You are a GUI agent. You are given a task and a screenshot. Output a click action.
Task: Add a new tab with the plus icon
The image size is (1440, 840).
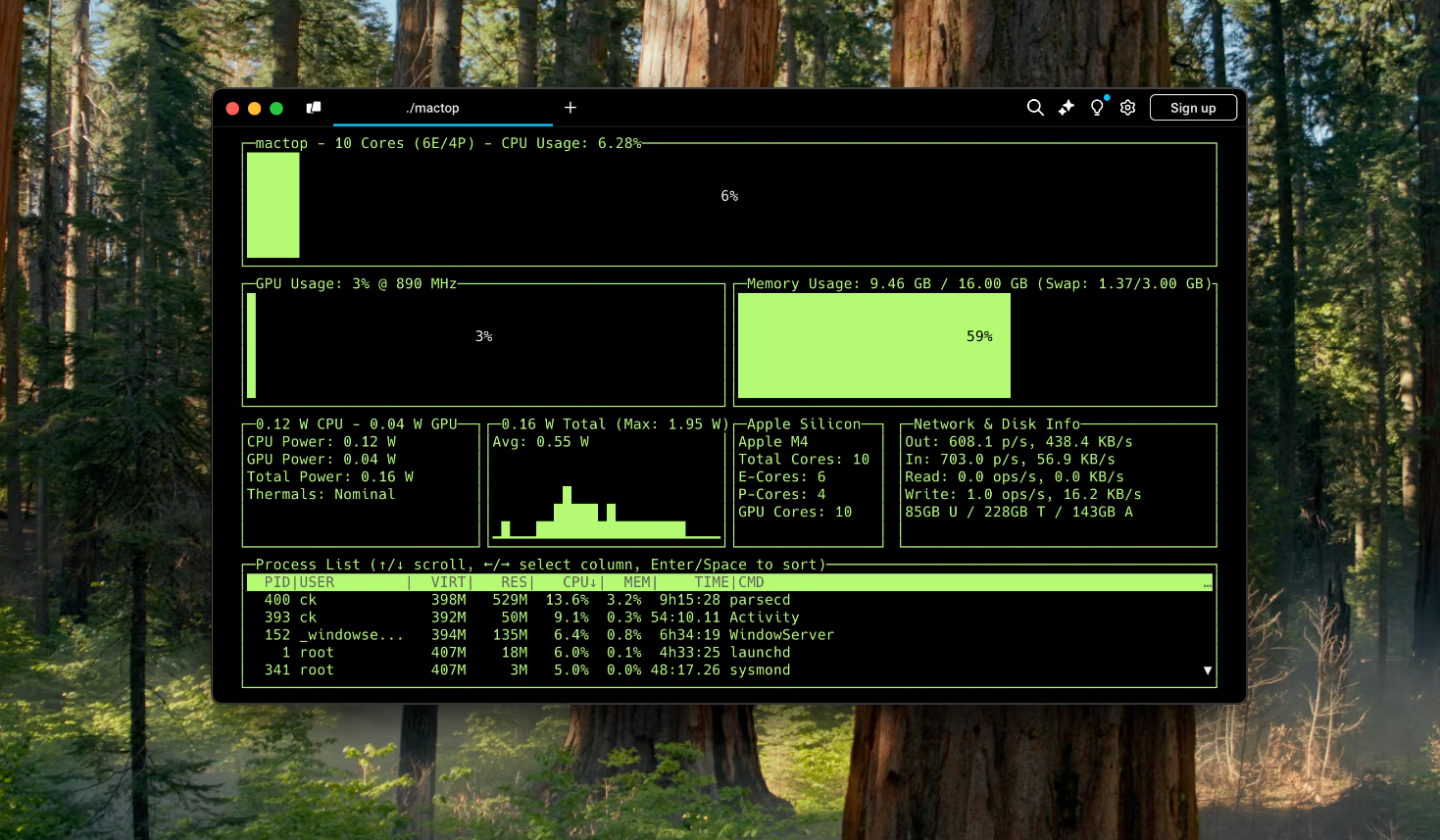coord(571,108)
